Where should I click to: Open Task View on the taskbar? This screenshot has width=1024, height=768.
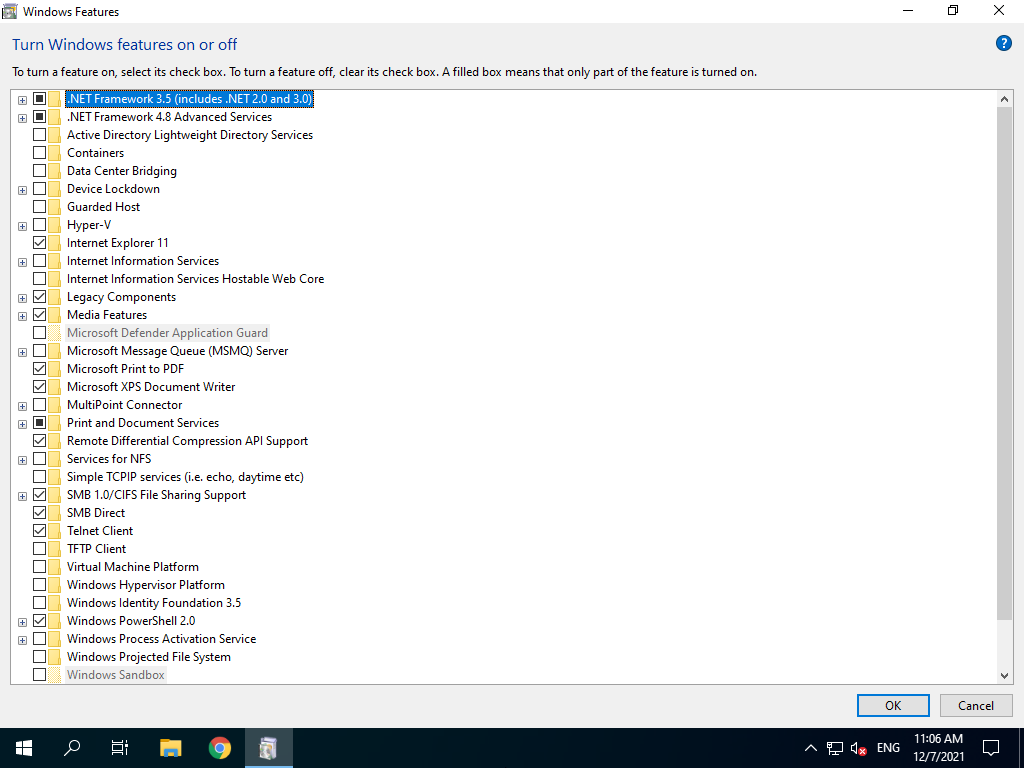pos(120,748)
